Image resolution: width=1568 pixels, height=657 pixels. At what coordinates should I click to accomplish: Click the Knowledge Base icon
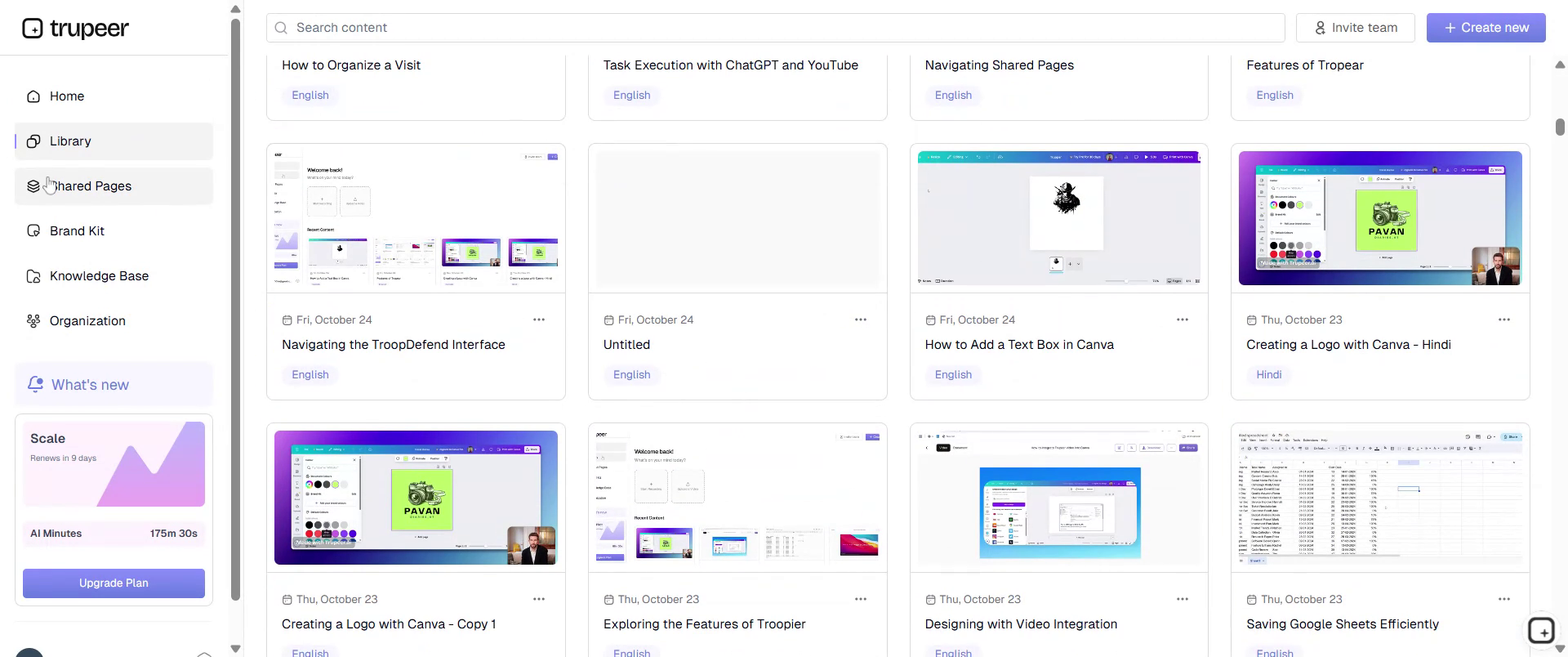[33, 276]
